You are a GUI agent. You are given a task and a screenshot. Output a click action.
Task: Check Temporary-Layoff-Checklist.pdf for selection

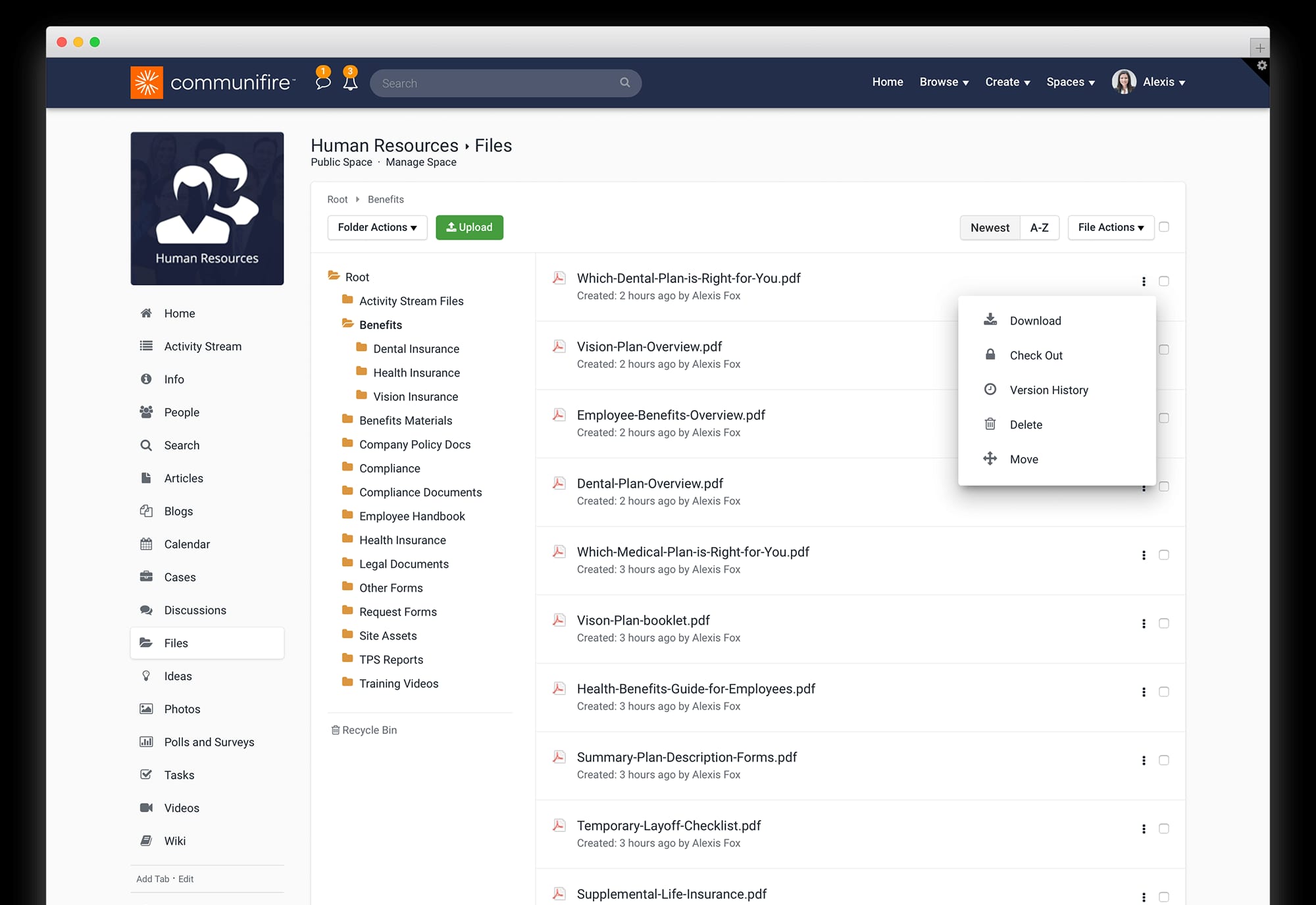(1165, 829)
